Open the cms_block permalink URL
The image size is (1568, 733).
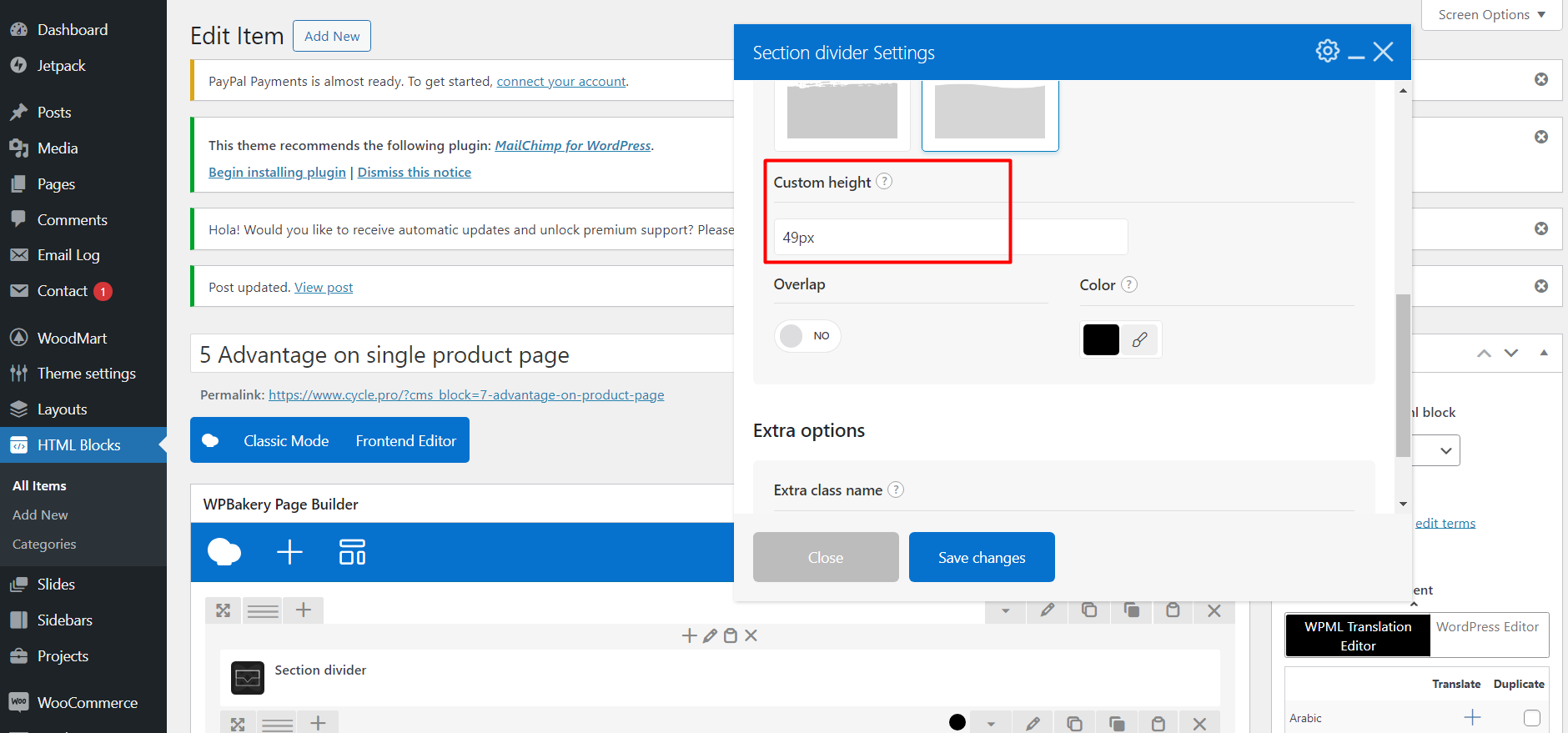466,394
